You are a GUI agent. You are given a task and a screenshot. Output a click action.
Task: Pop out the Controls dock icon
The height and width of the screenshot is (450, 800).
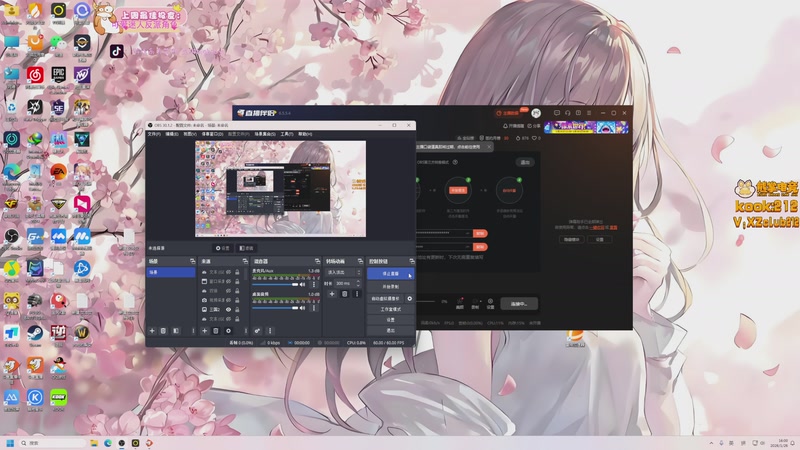[412, 261]
